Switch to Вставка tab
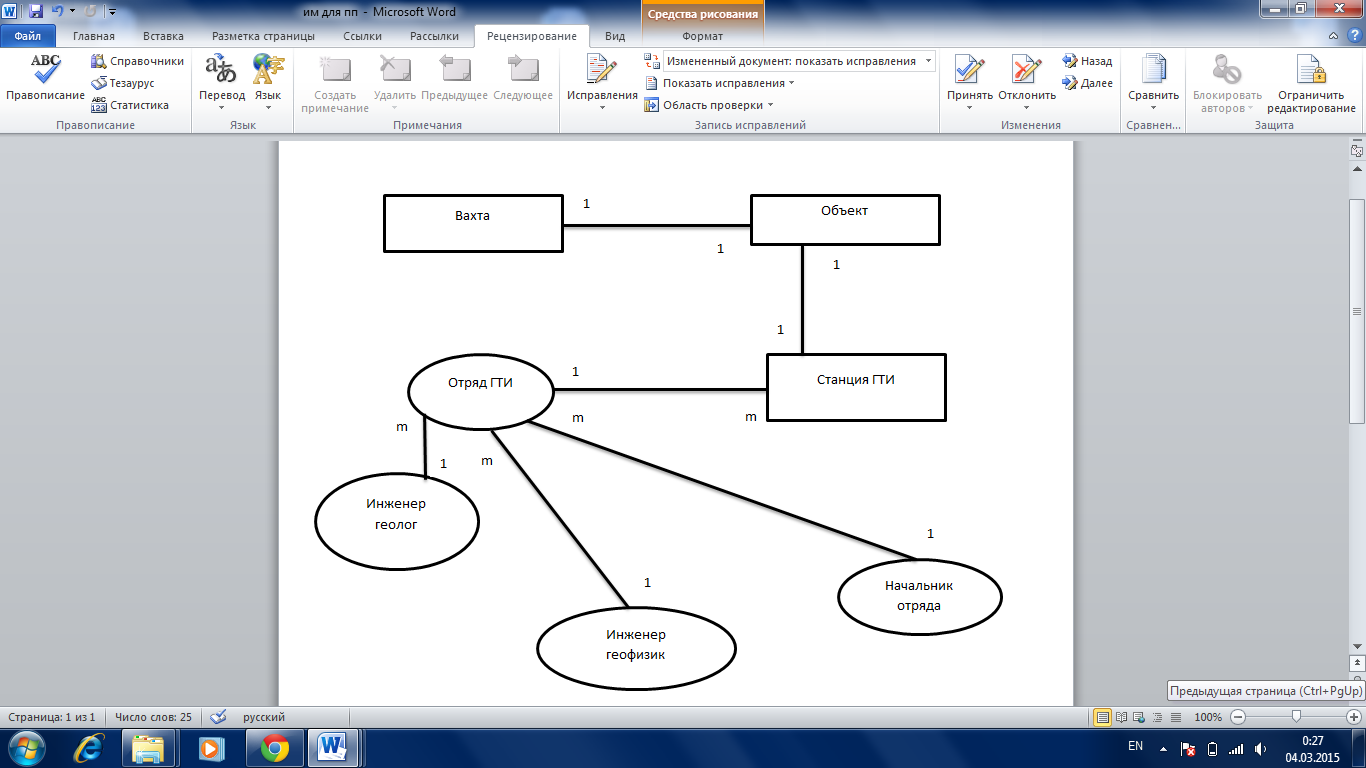 (x=163, y=36)
